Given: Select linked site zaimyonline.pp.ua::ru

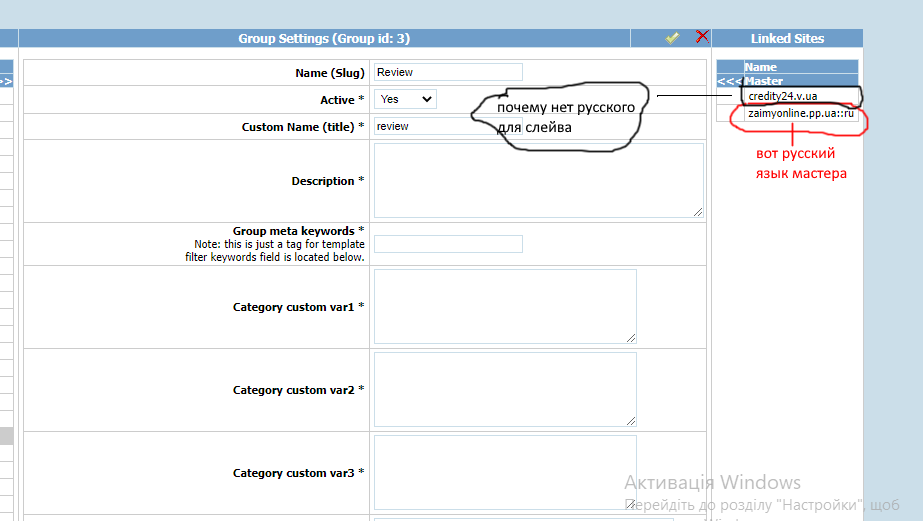Looking at the screenshot, I should [x=801, y=113].
